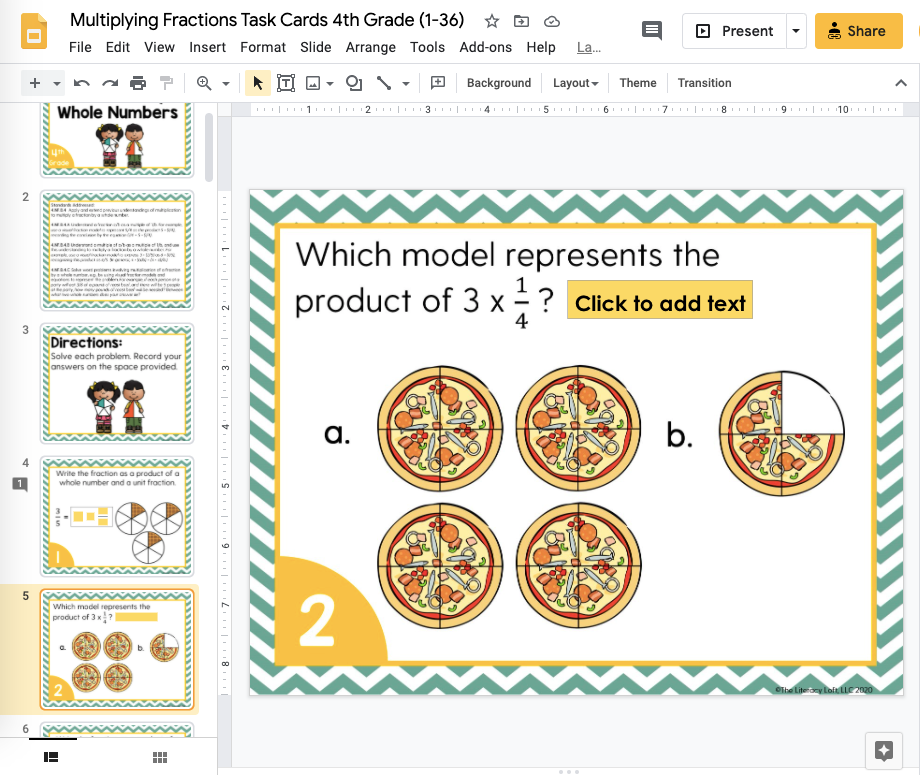Add a comment using the toolbar icon
This screenshot has width=920, height=775.
pyautogui.click(x=437, y=83)
